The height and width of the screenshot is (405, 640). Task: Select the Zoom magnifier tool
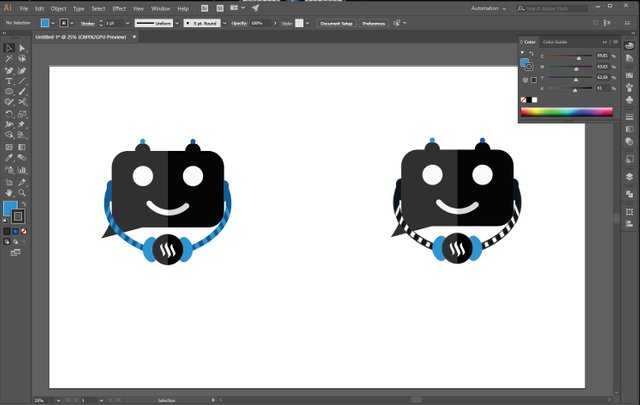coord(22,193)
